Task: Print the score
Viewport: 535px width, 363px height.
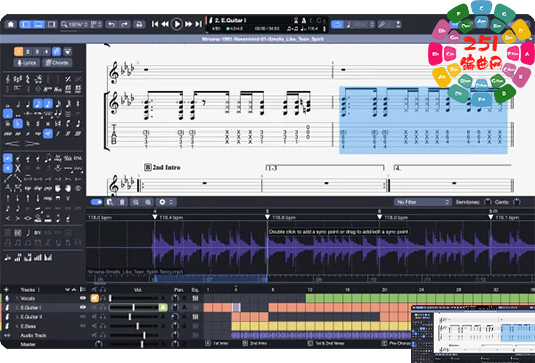Action: point(139,24)
